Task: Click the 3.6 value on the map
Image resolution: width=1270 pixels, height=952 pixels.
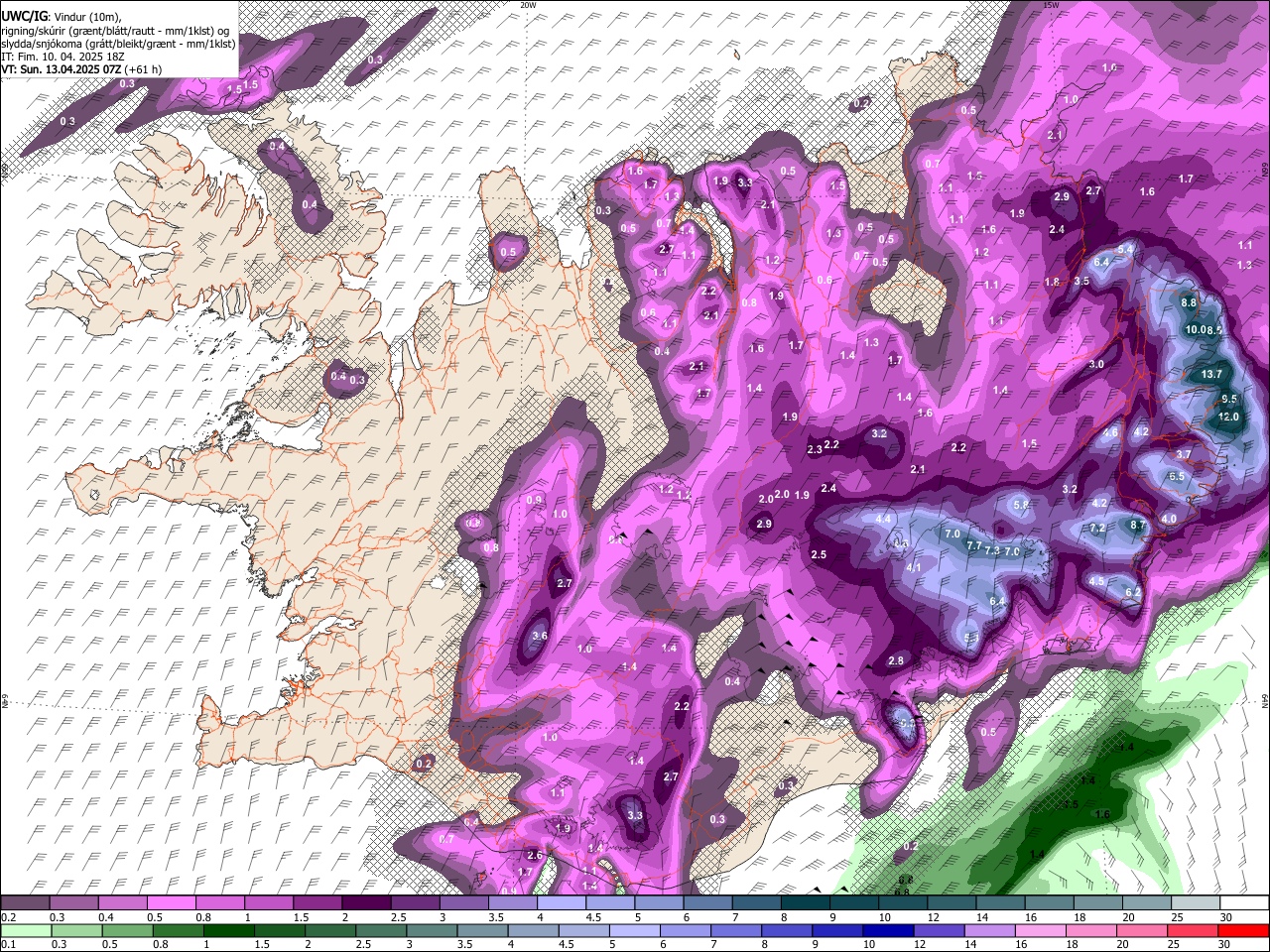Action: click(540, 636)
